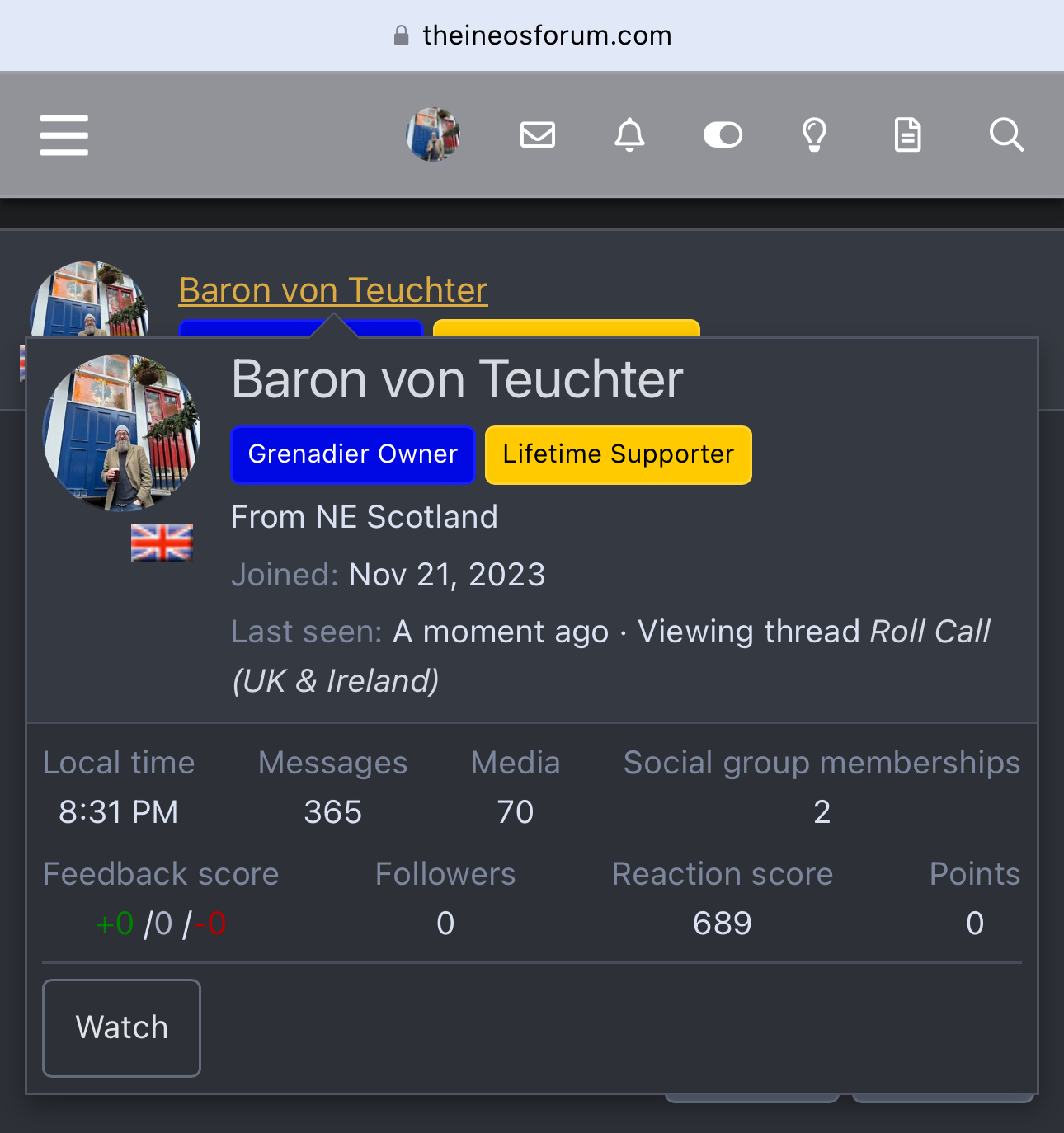Open the direct messages envelope icon
Screen dimensions: 1064x1133
pos(538,134)
